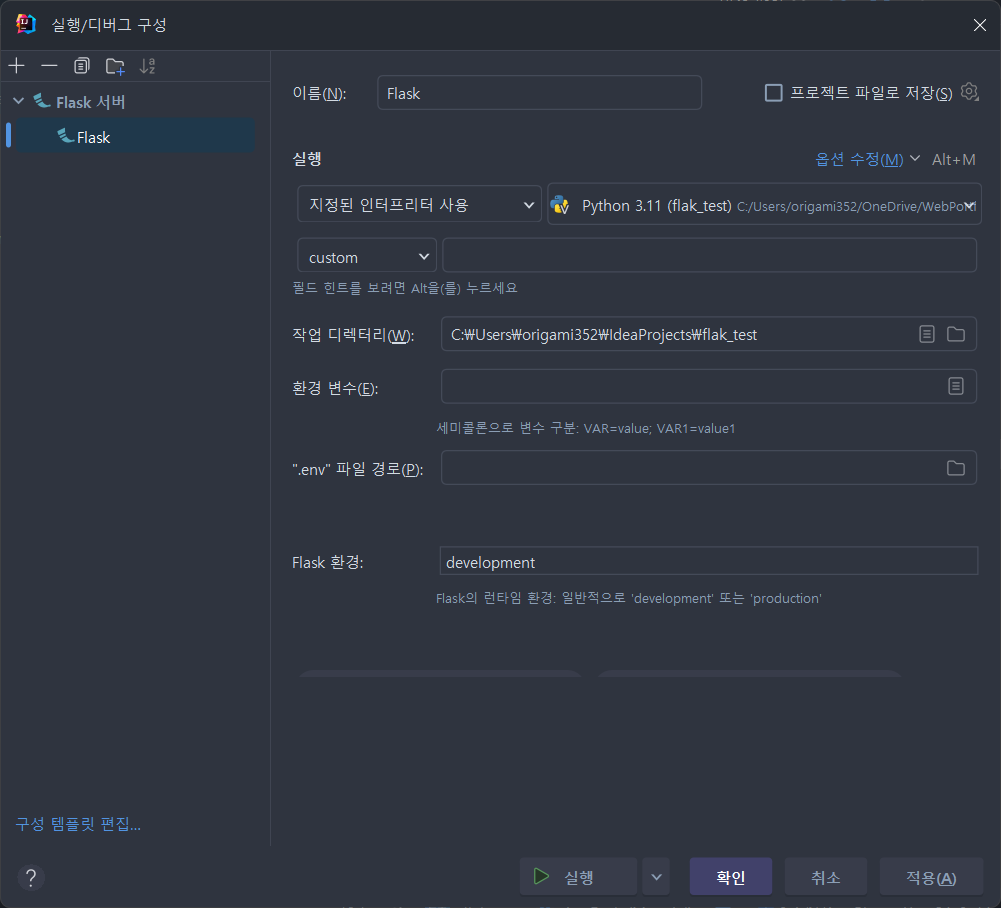Click the 이름 name input field

tap(539, 93)
